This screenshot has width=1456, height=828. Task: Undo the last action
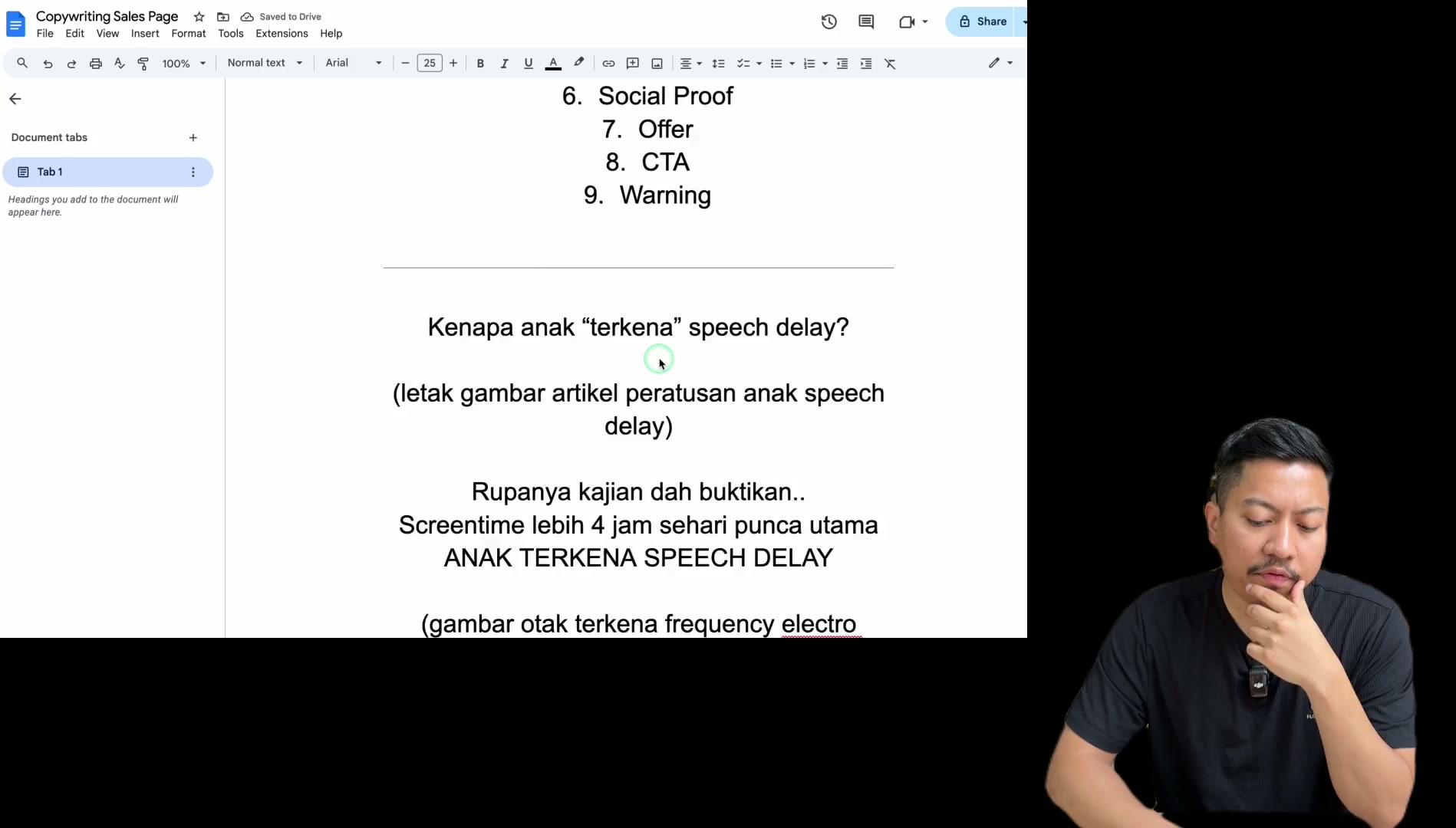click(48, 64)
